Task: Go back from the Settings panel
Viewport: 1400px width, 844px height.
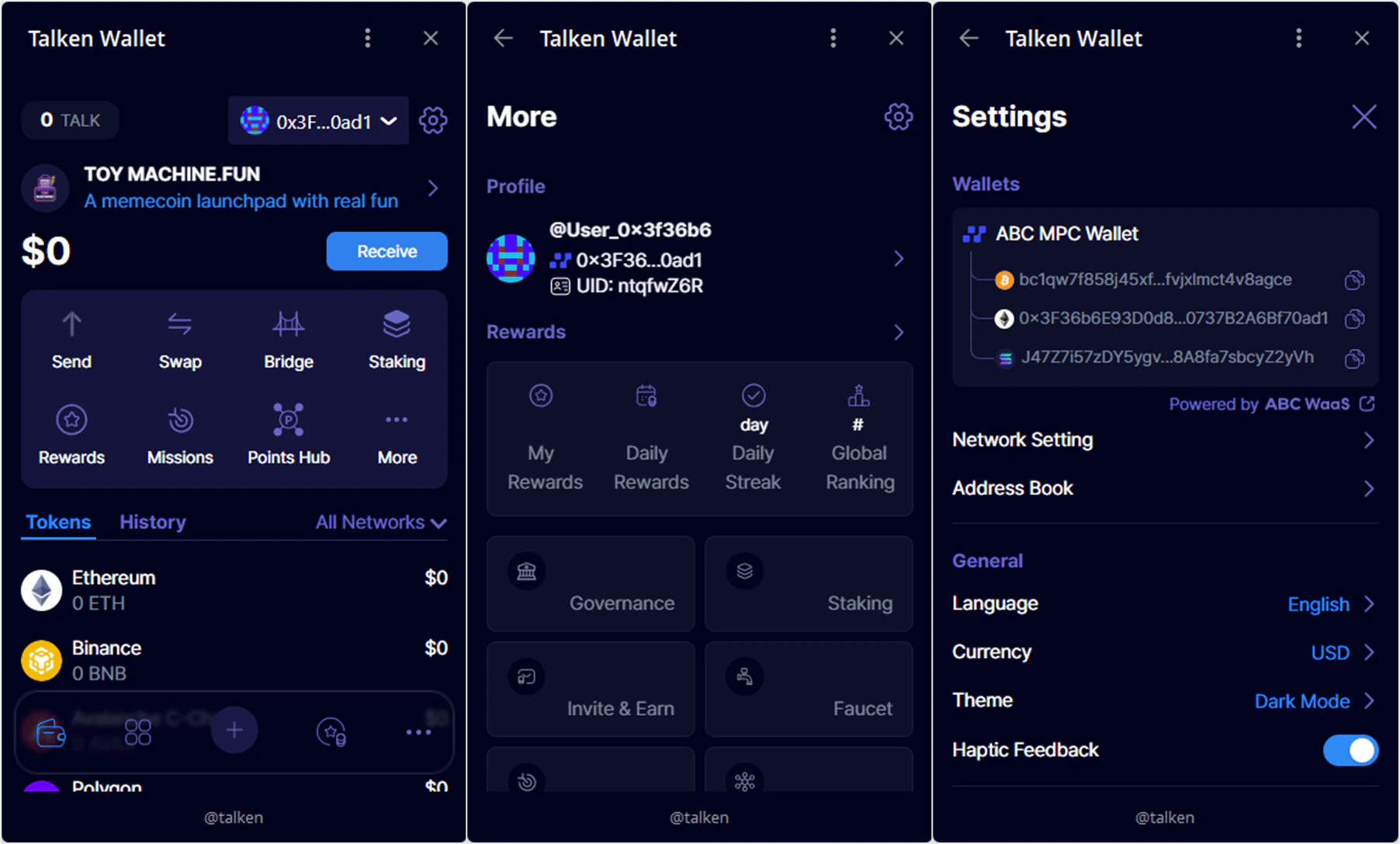Action: 969,38
